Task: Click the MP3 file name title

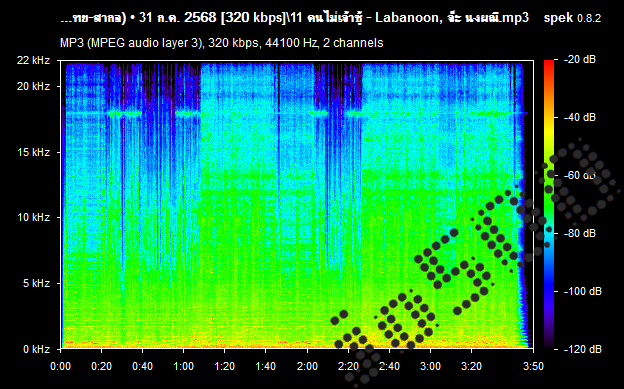Action: [294, 18]
